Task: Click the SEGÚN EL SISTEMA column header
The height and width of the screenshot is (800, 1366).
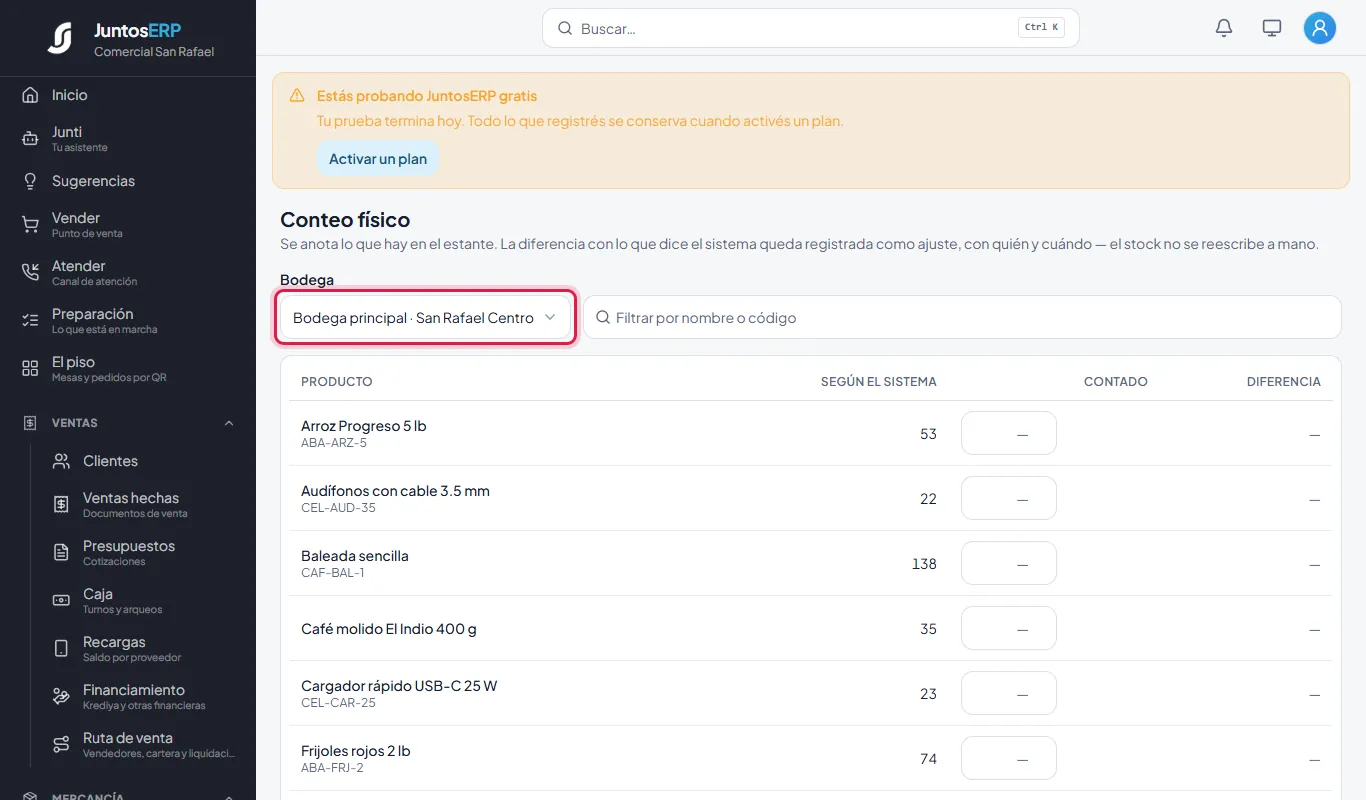Action: tap(878, 382)
